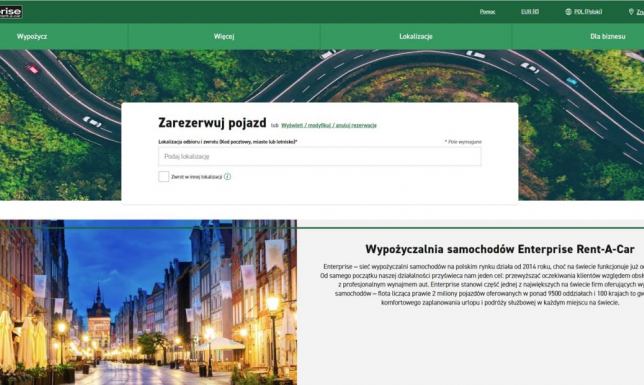Open the Więcej menu
Screen dimensions: 644x385
coord(224,37)
